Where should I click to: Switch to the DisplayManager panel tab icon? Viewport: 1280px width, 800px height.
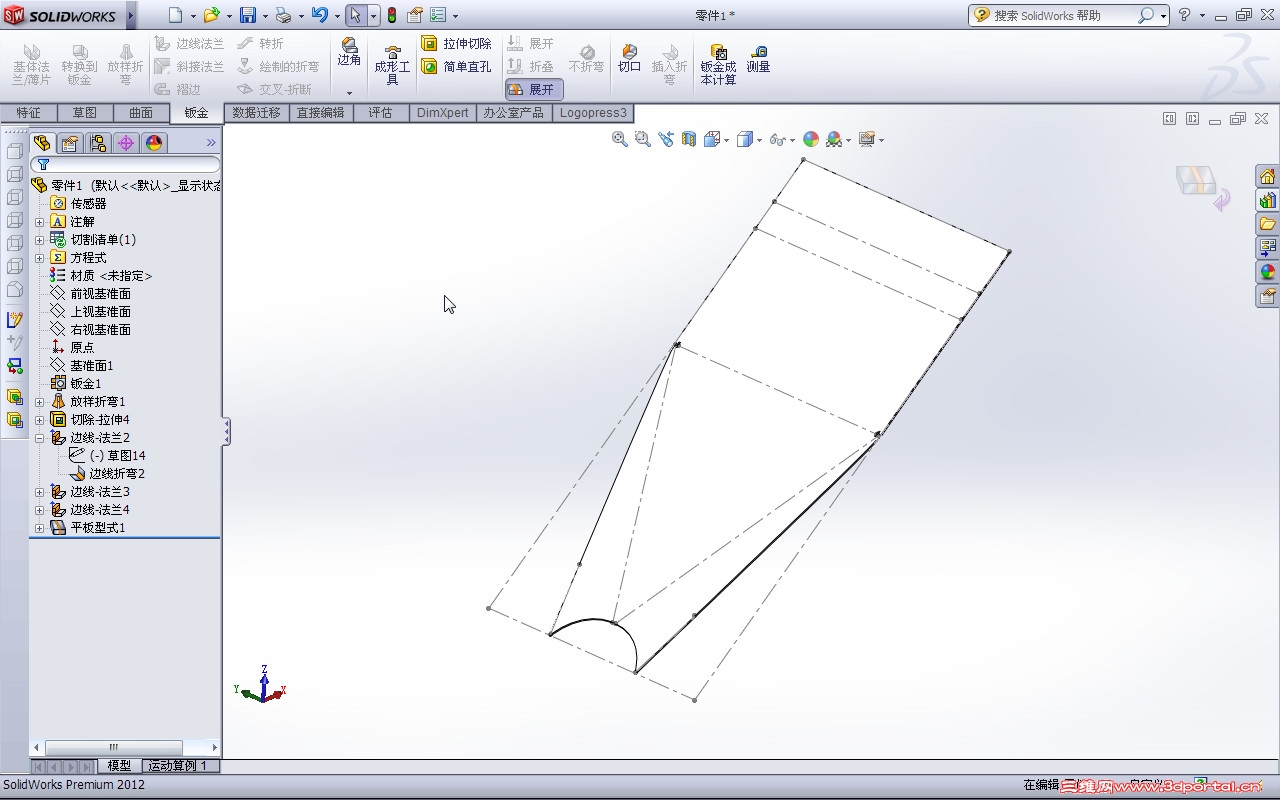[x=153, y=143]
